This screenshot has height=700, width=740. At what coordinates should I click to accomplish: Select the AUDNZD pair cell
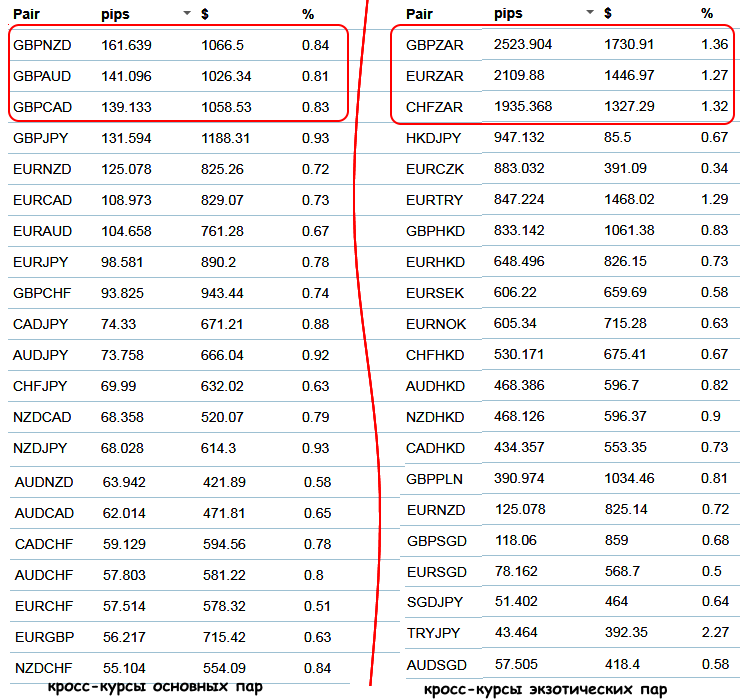44,483
